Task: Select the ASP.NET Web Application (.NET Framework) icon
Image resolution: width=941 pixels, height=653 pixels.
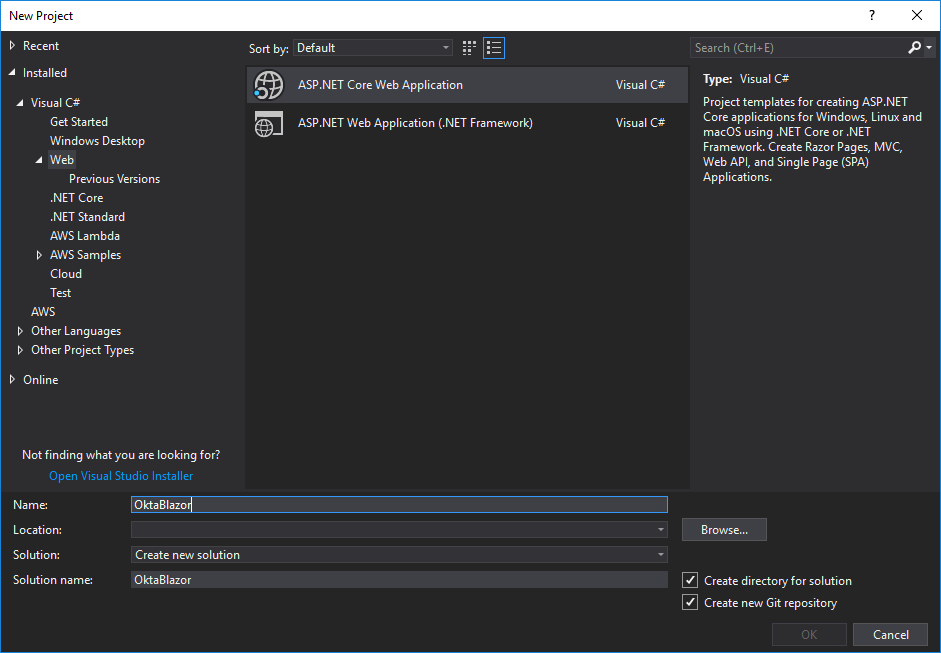Action: point(269,123)
